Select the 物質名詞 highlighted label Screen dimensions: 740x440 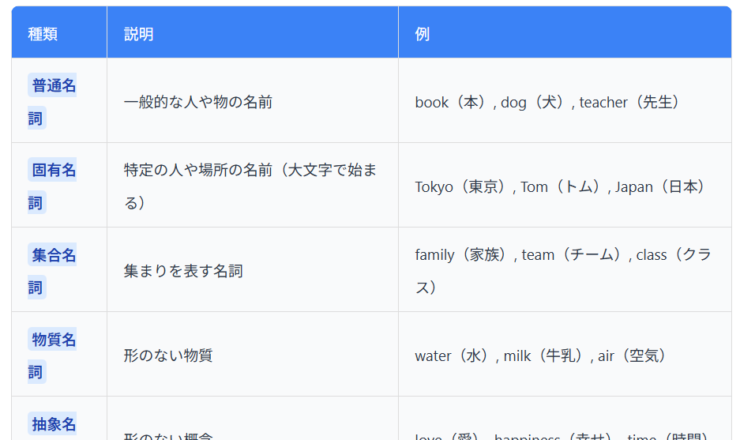pyautogui.click(x=53, y=356)
